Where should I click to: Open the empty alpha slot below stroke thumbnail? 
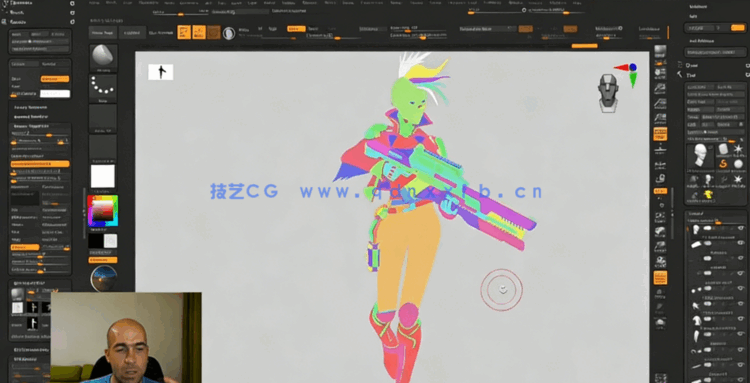103,118
